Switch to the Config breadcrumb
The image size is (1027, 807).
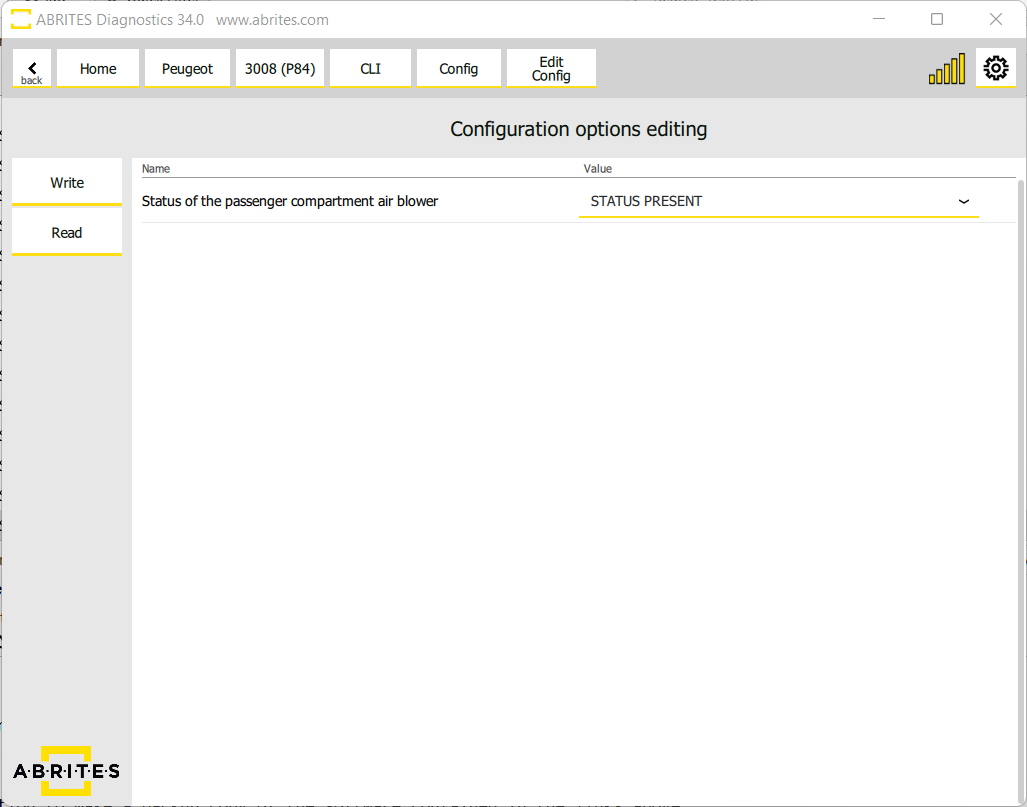coord(458,68)
